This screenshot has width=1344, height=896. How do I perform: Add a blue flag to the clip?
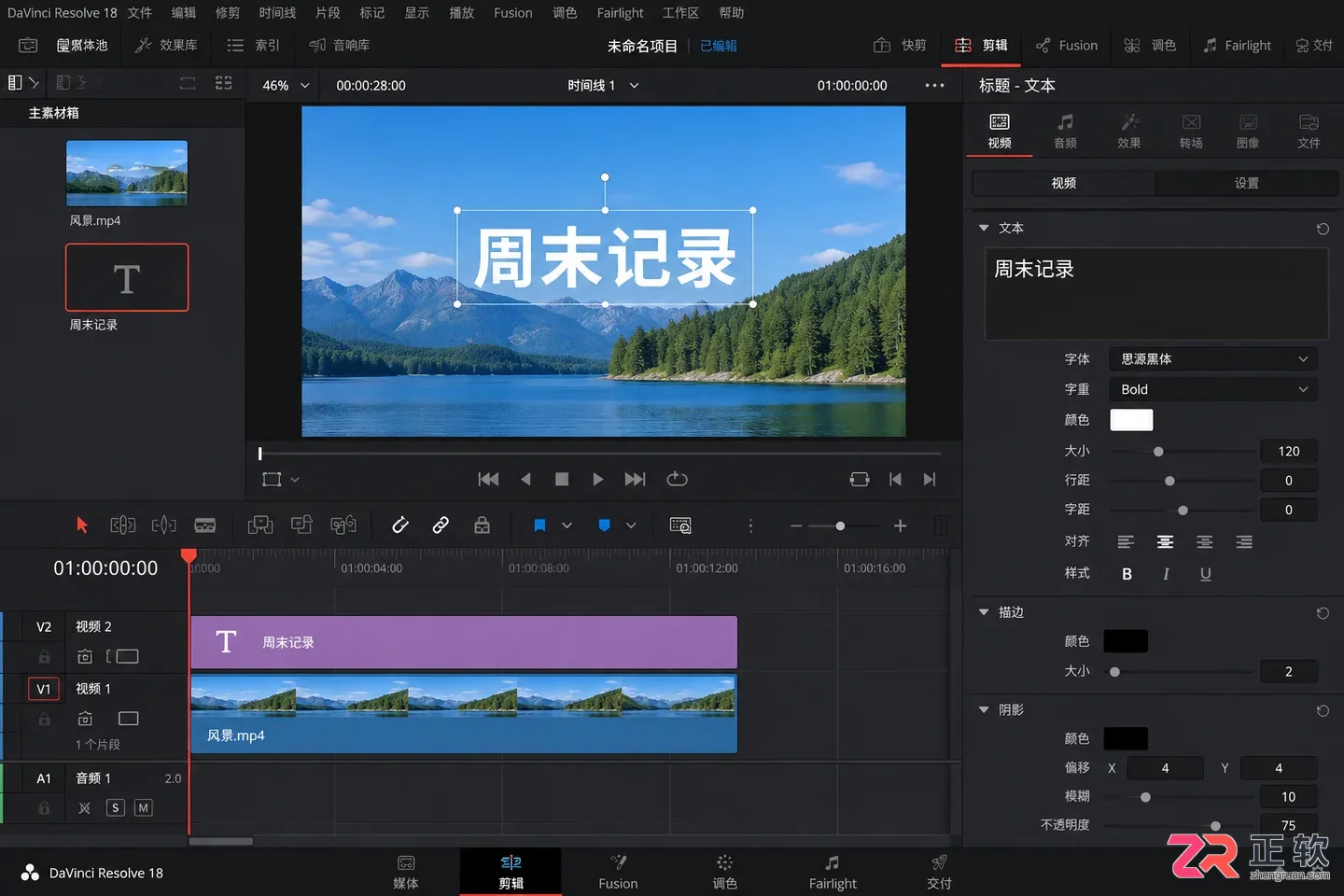[x=539, y=525]
